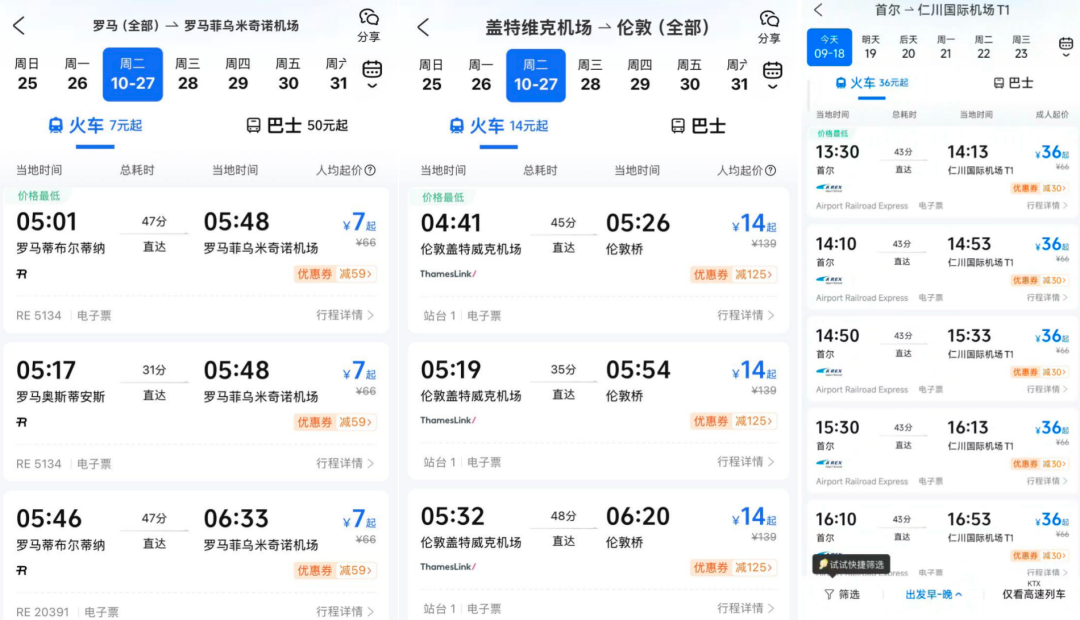The image size is (1080, 620).
Task: Tap the 试试快捷筛选 tooltip
Action: click(851, 564)
